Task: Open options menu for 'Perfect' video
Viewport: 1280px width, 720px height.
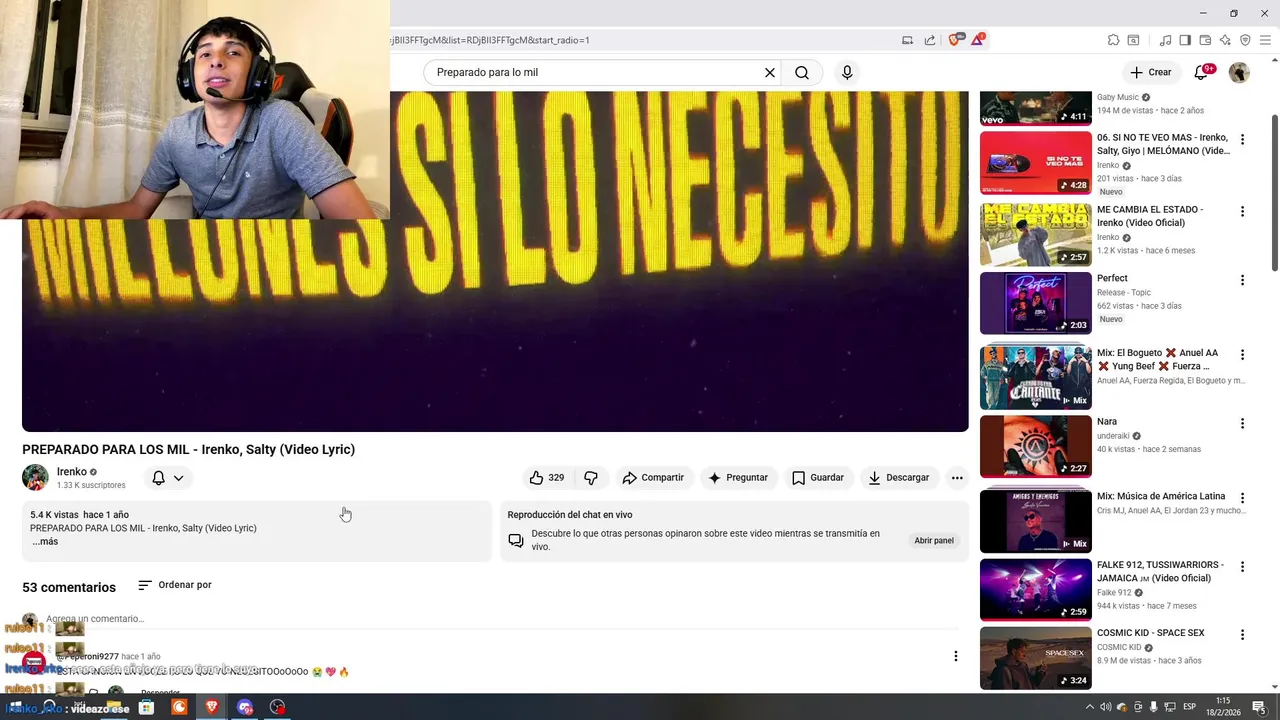Action: coord(1242,280)
